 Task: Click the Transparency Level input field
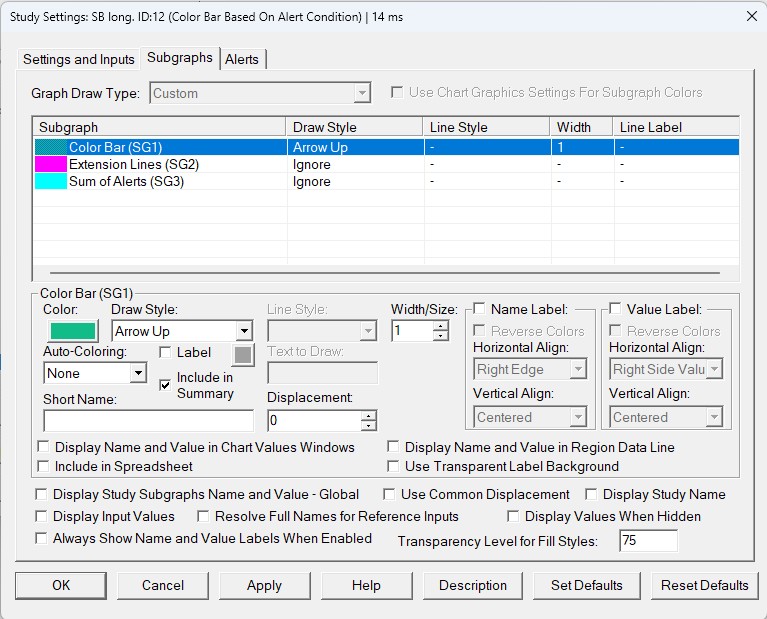[648, 540]
